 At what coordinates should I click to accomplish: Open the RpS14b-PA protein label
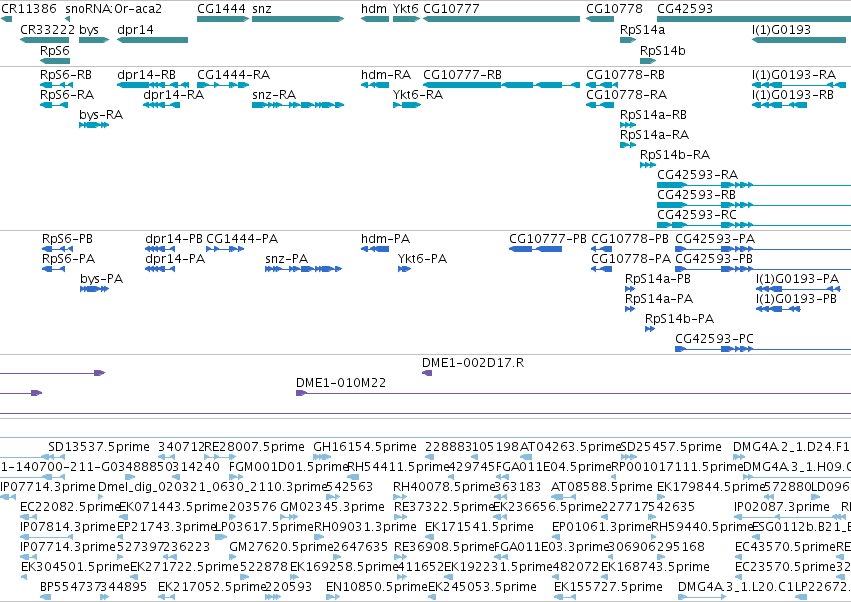pyautogui.click(x=679, y=319)
